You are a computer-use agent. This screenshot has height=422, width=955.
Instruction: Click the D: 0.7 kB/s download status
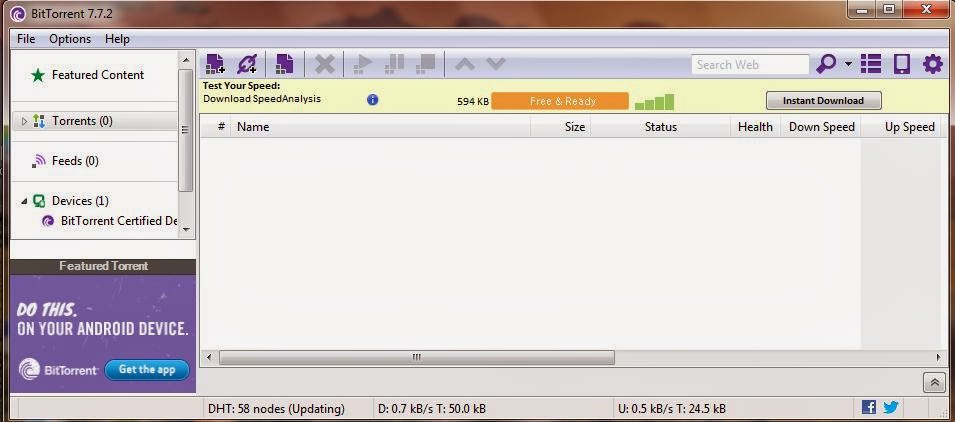click(432, 409)
